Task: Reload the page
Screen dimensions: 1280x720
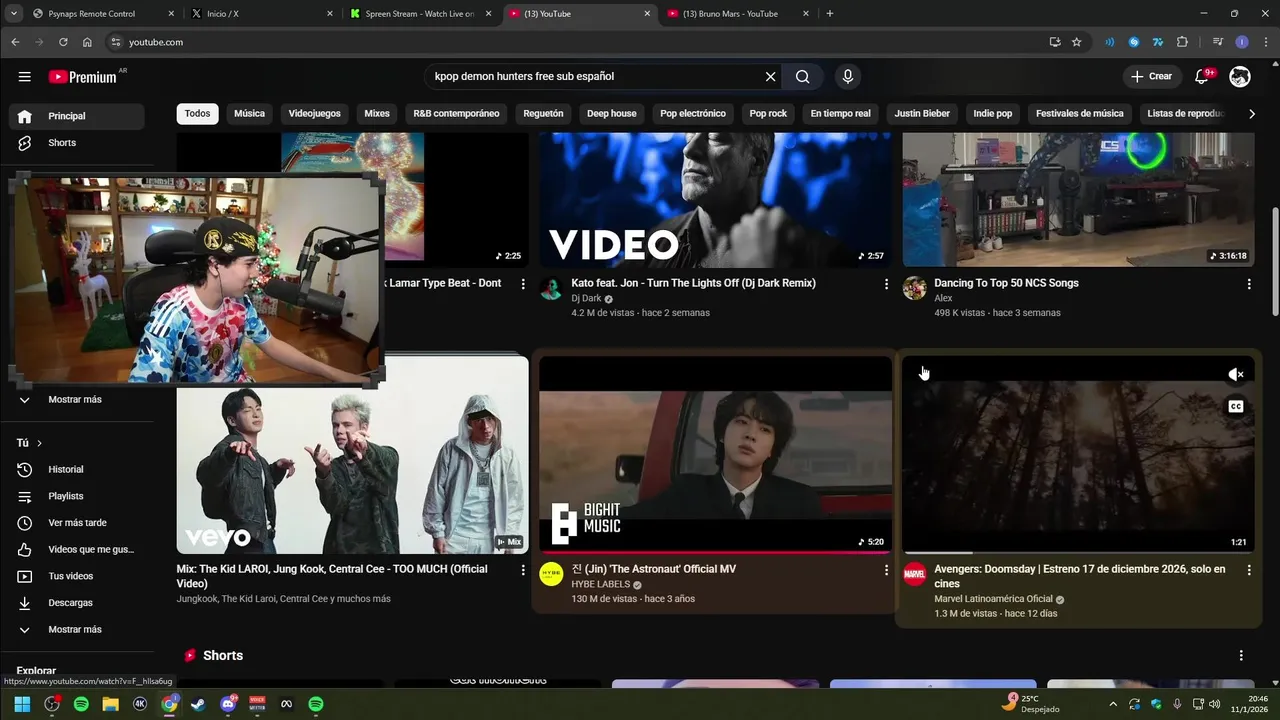Action: pos(63,42)
